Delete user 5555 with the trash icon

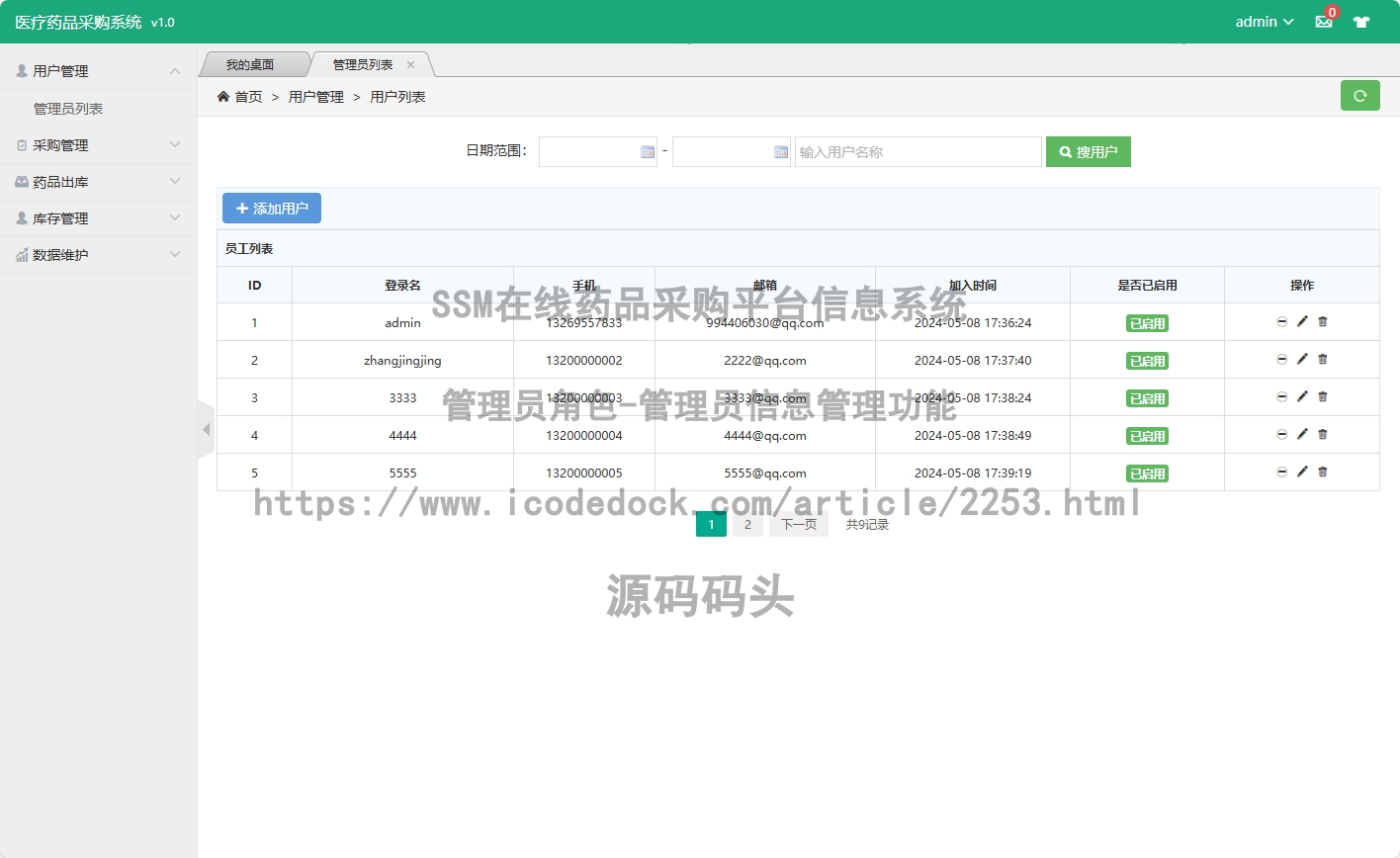(1323, 472)
